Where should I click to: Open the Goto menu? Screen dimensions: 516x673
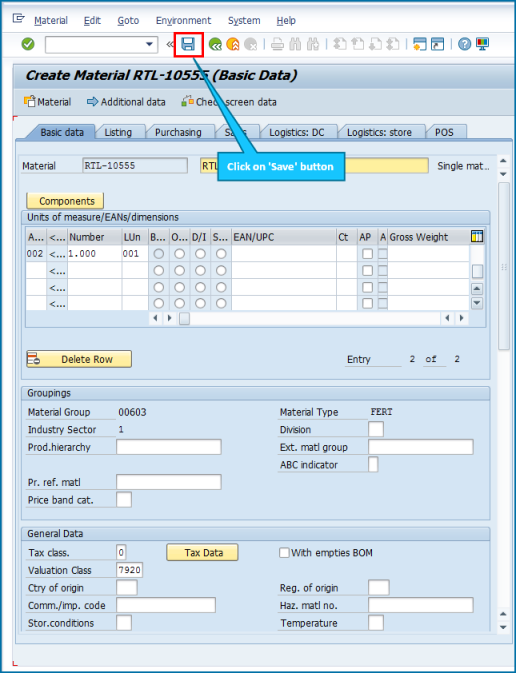click(128, 21)
